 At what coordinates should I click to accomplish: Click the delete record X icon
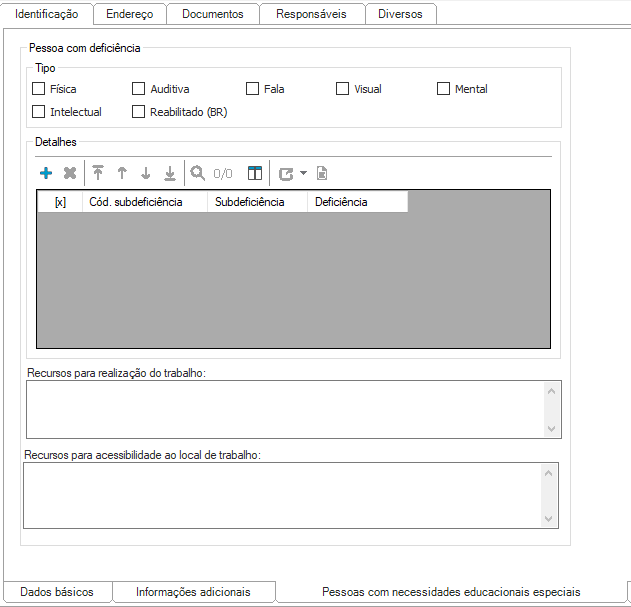[70, 173]
